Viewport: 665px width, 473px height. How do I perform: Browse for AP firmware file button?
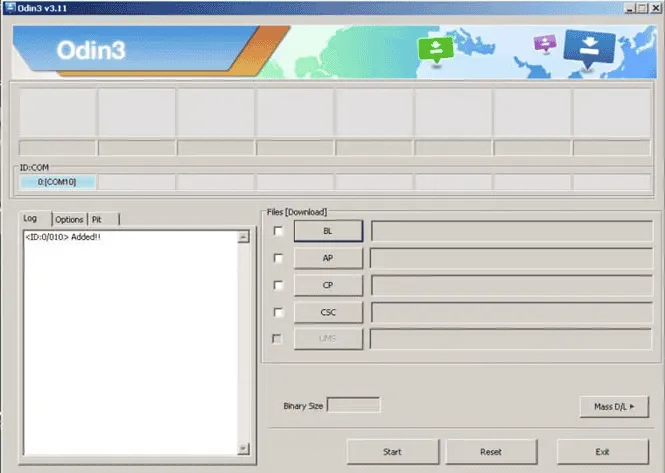click(328, 258)
